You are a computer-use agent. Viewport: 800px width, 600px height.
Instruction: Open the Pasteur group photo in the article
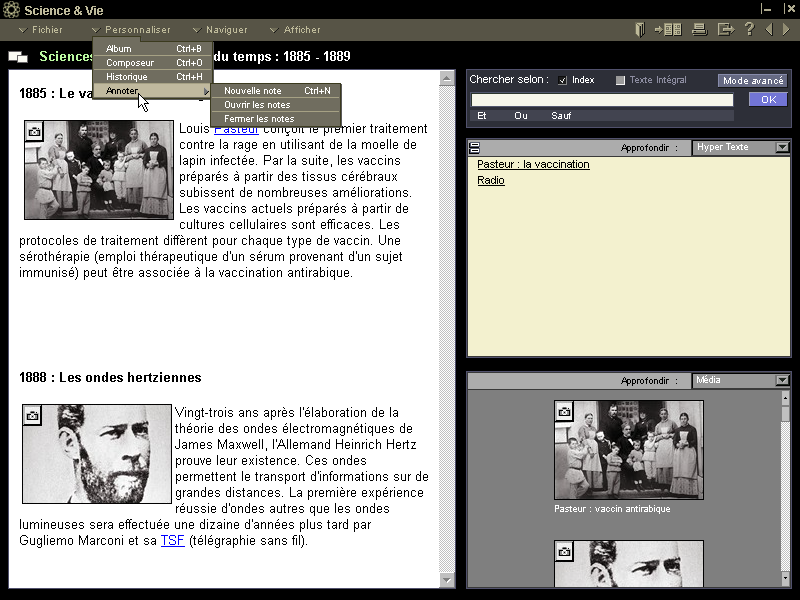[99, 170]
